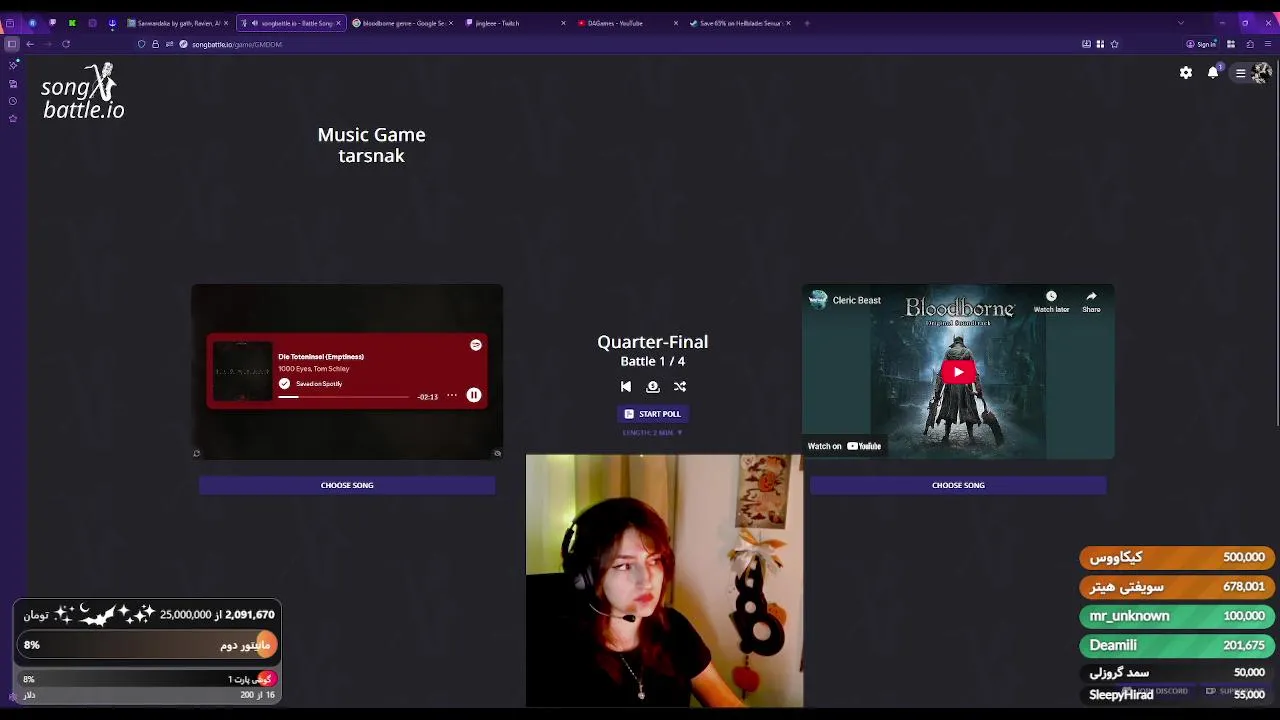Click the install app icon in address bar

coord(1086,44)
